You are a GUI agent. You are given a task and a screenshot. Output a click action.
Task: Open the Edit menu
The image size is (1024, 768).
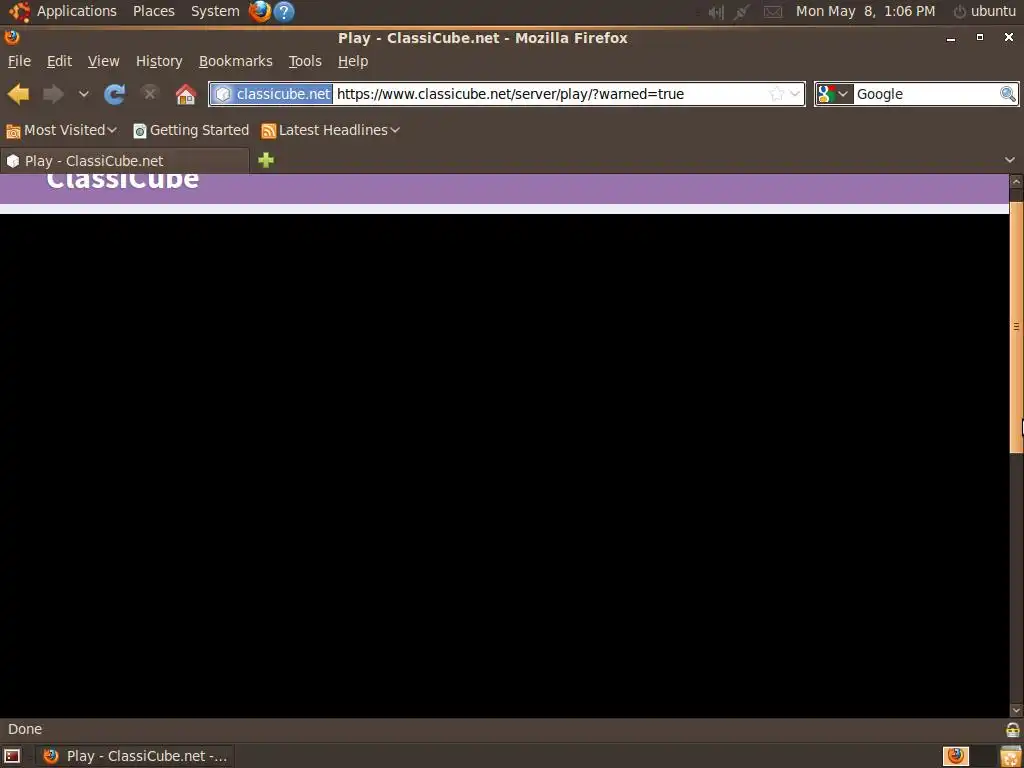(x=59, y=61)
